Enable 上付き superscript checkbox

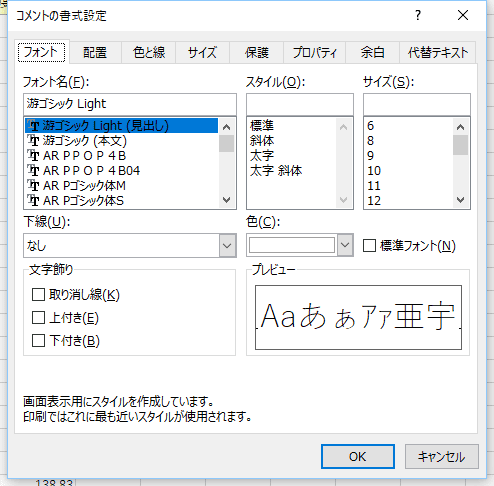[x=38, y=318]
